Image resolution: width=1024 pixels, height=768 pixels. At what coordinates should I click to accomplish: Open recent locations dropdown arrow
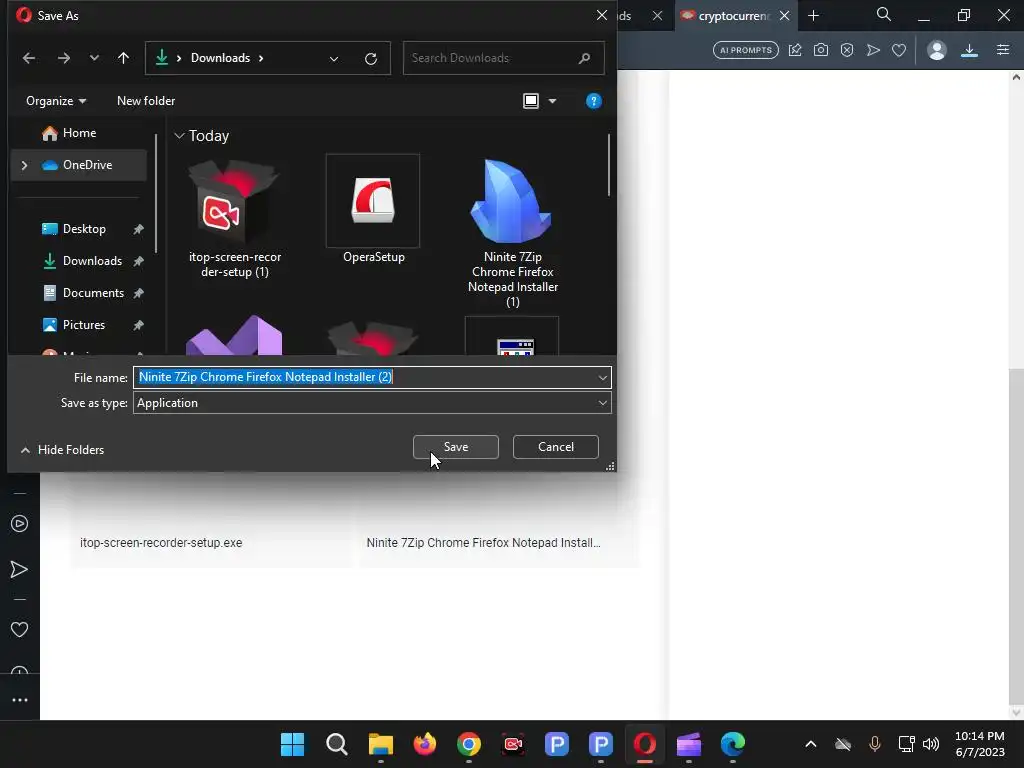pos(94,58)
